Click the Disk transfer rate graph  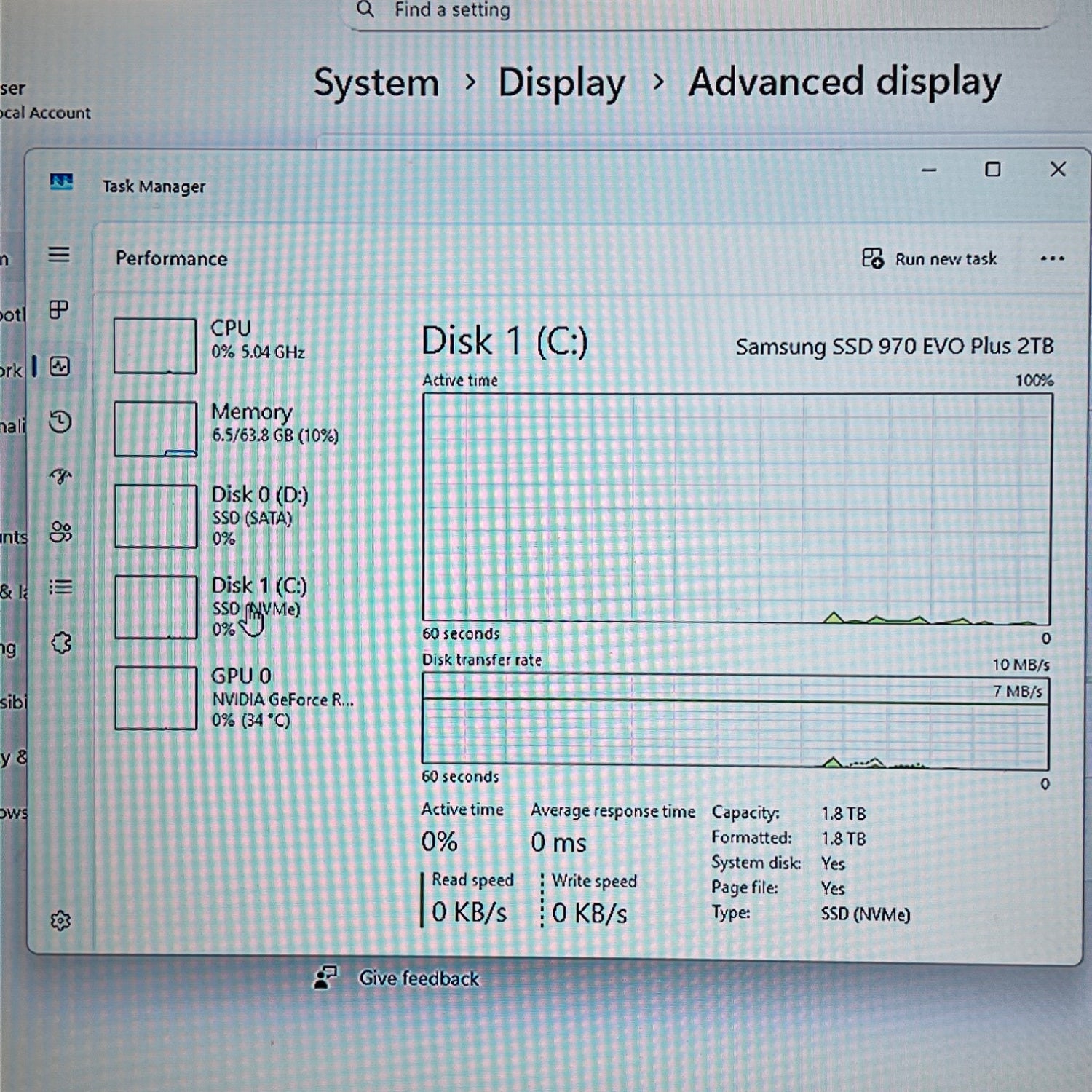pyautogui.click(x=735, y=721)
